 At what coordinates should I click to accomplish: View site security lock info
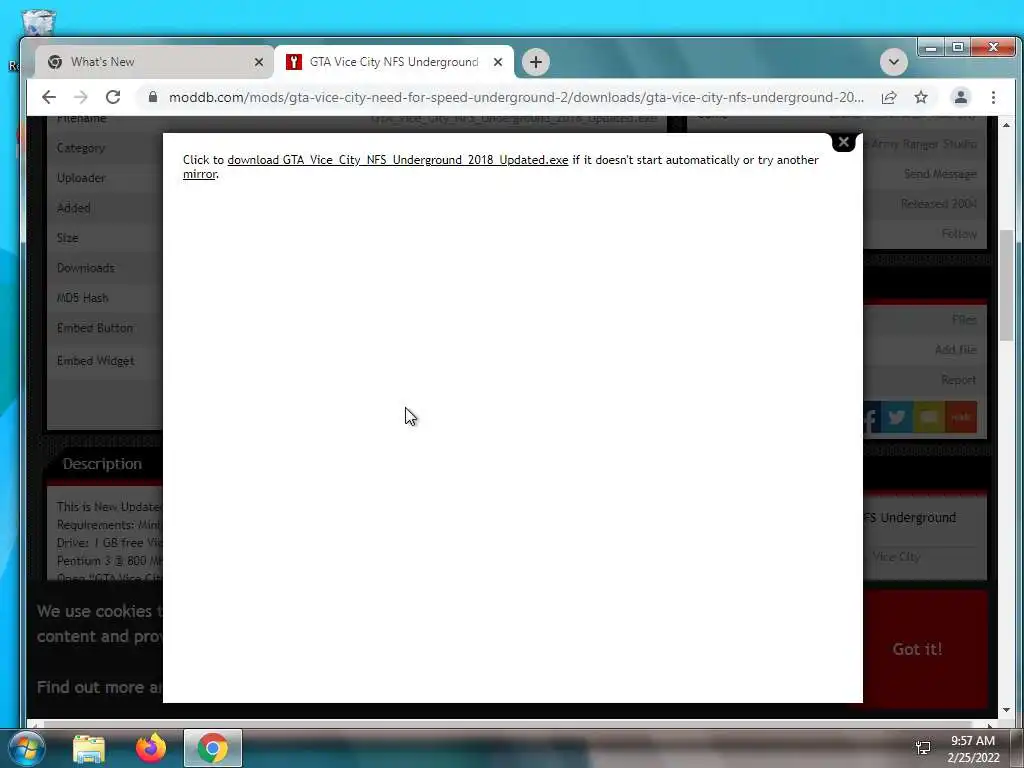(153, 97)
